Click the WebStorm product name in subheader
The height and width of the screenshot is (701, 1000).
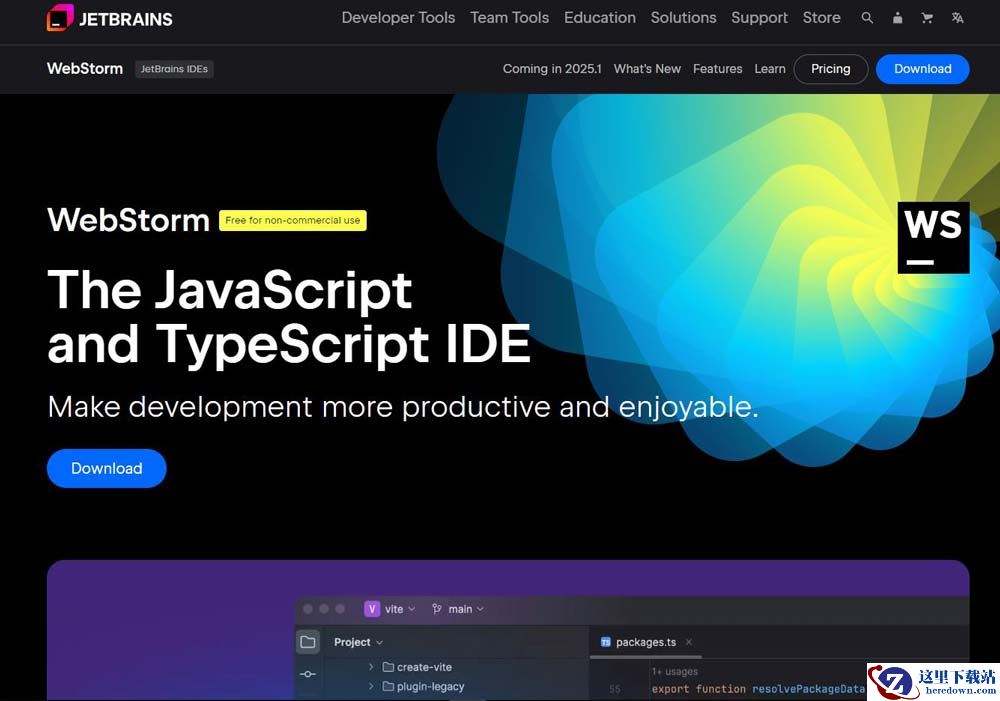pyautogui.click(x=85, y=68)
